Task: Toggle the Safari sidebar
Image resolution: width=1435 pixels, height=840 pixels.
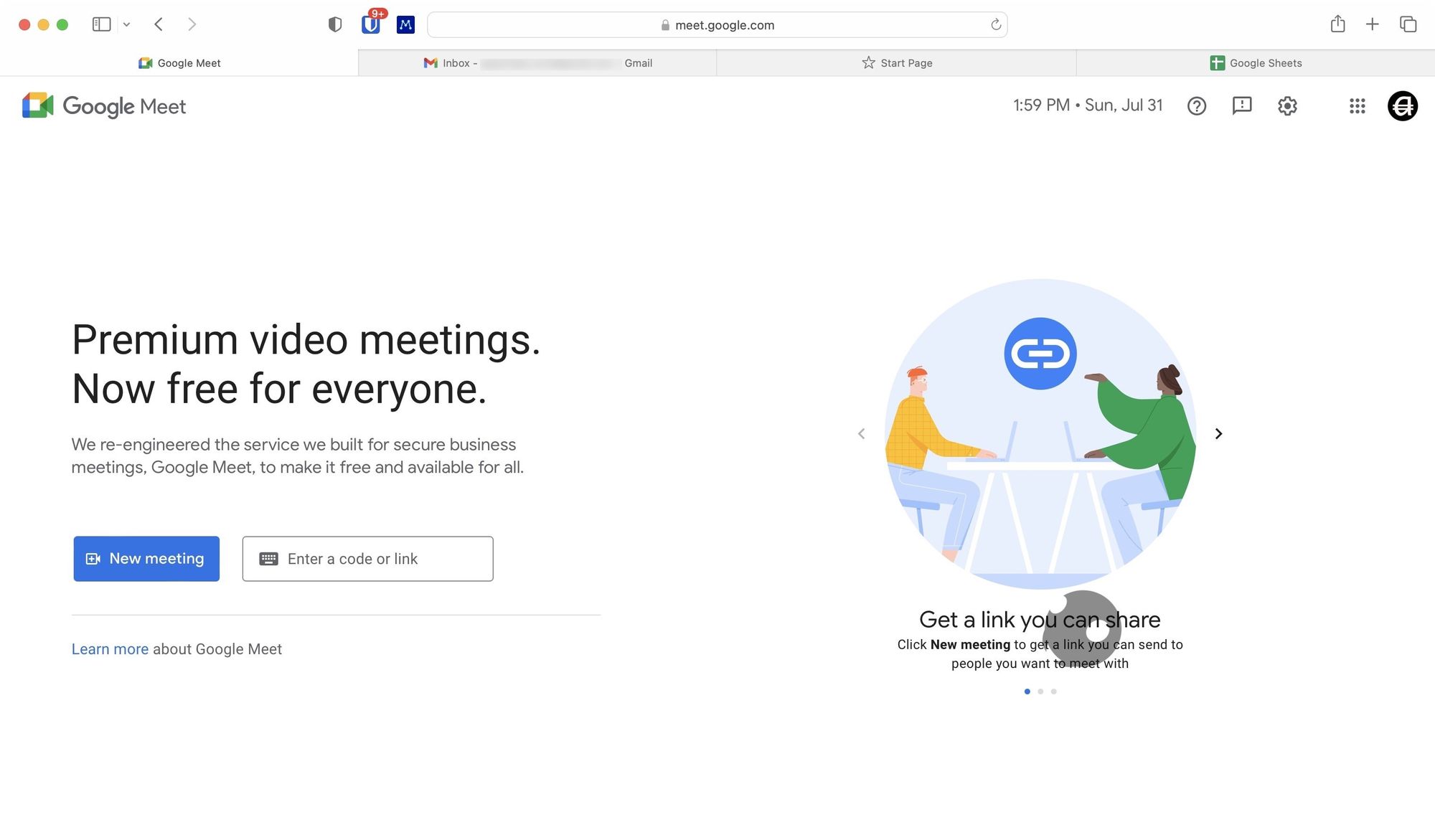Action: pos(101,24)
